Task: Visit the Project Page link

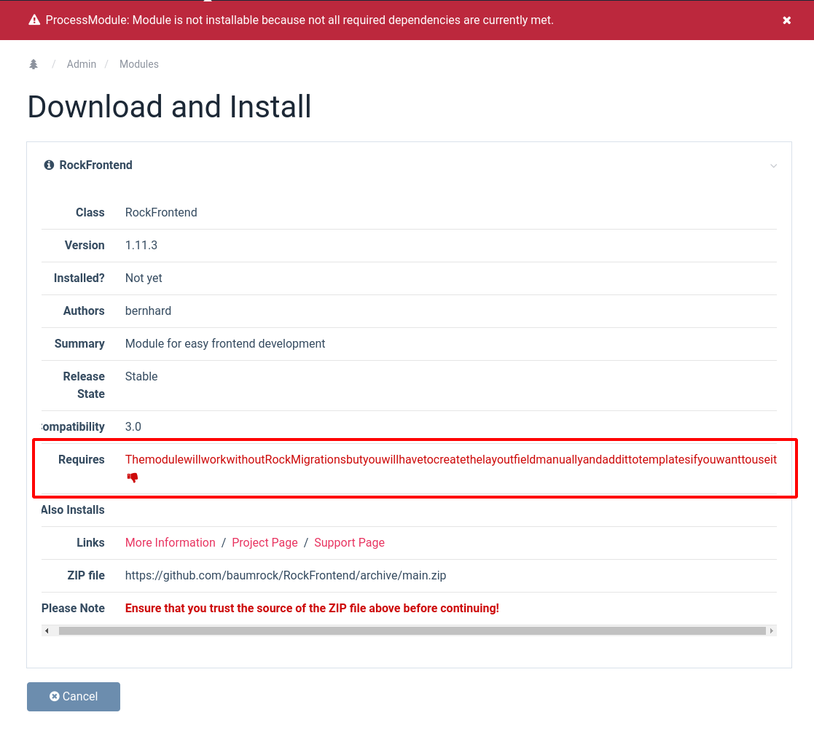Action: click(x=265, y=543)
